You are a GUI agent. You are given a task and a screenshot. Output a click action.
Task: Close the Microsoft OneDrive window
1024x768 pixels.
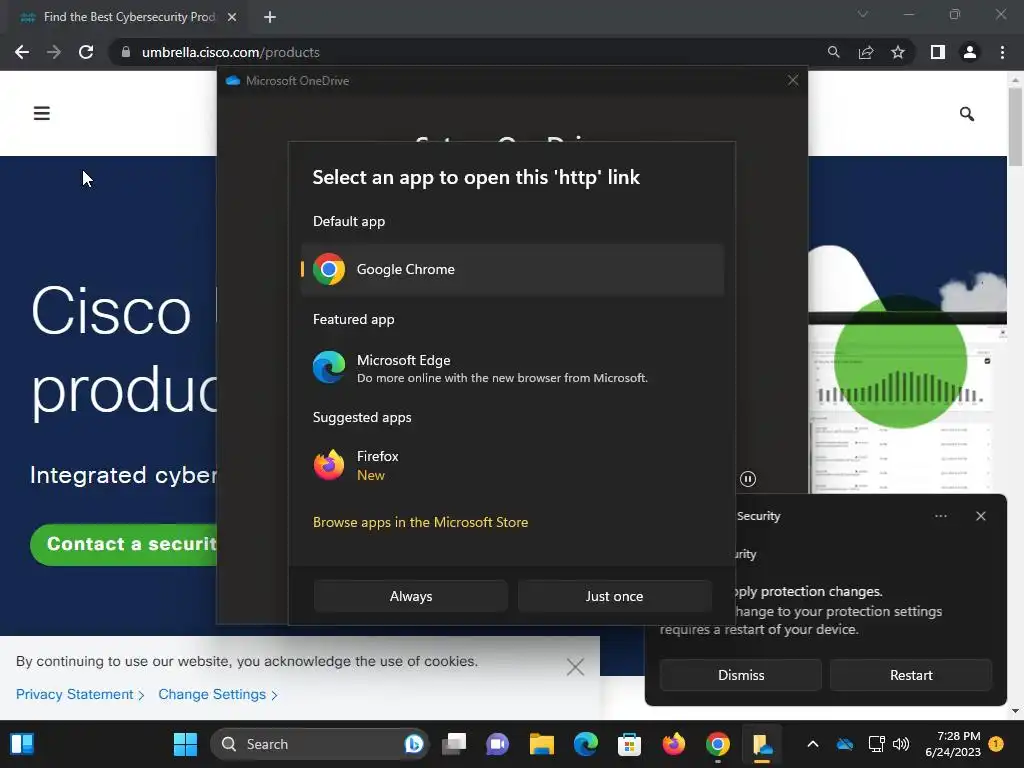pos(793,80)
